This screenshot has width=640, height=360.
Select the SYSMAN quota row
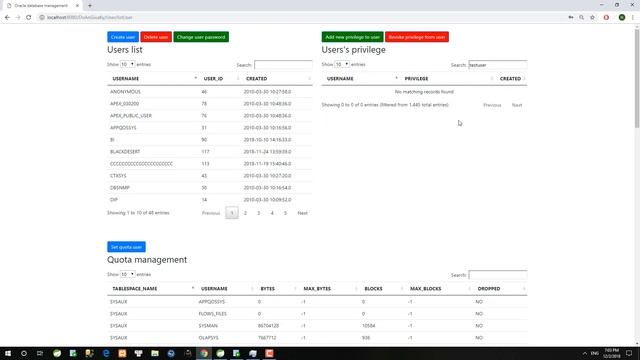[x=317, y=326]
